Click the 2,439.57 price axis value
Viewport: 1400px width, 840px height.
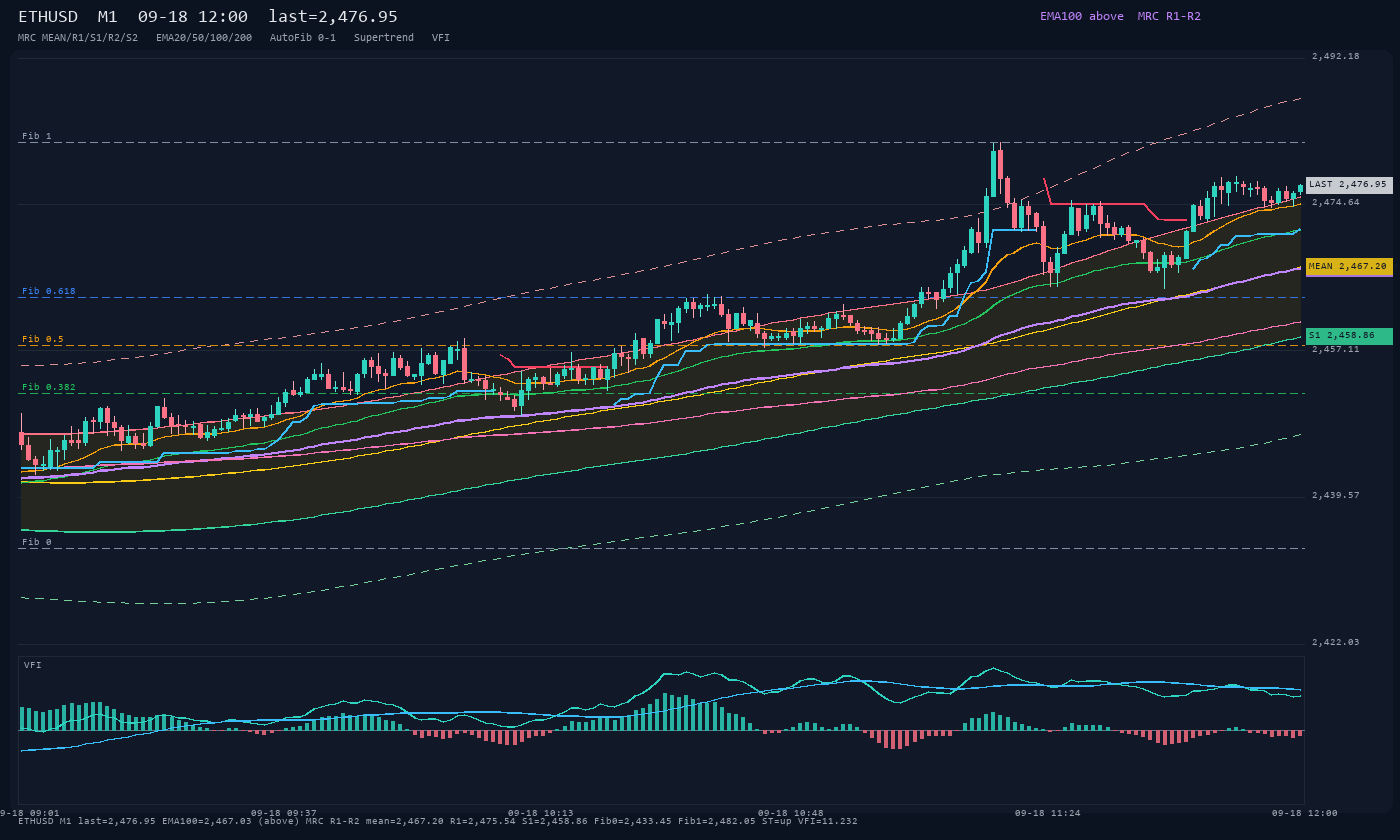1336,495
